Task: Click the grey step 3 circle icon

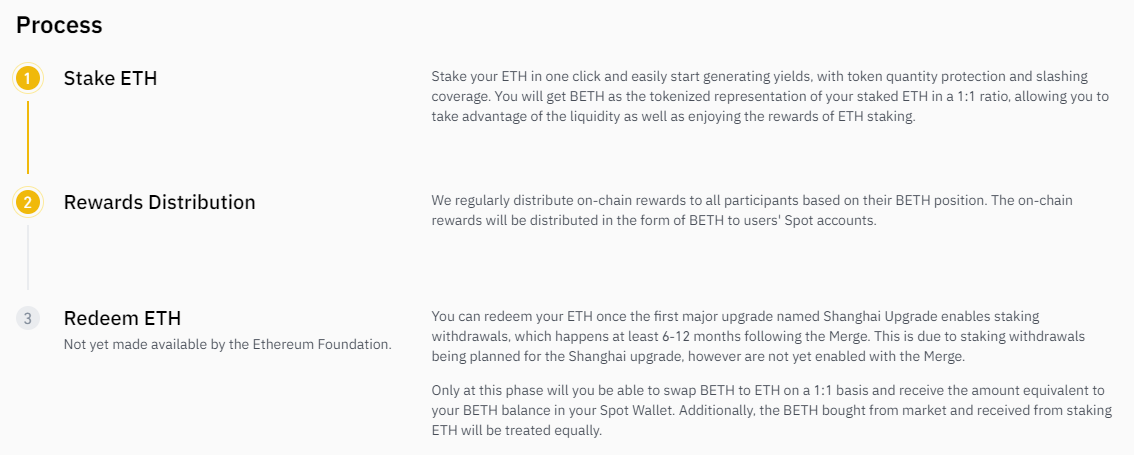Action: click(x=28, y=319)
